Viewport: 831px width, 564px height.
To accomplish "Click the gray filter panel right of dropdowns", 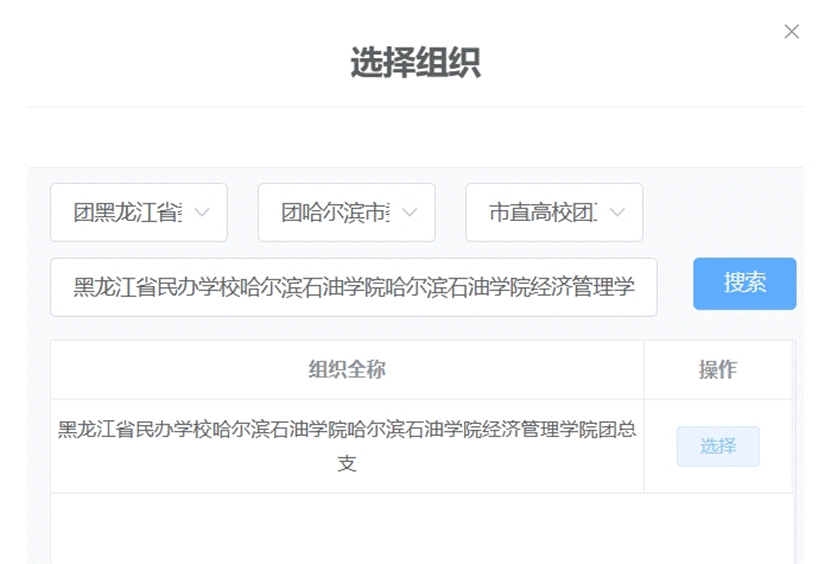I will point(720,212).
